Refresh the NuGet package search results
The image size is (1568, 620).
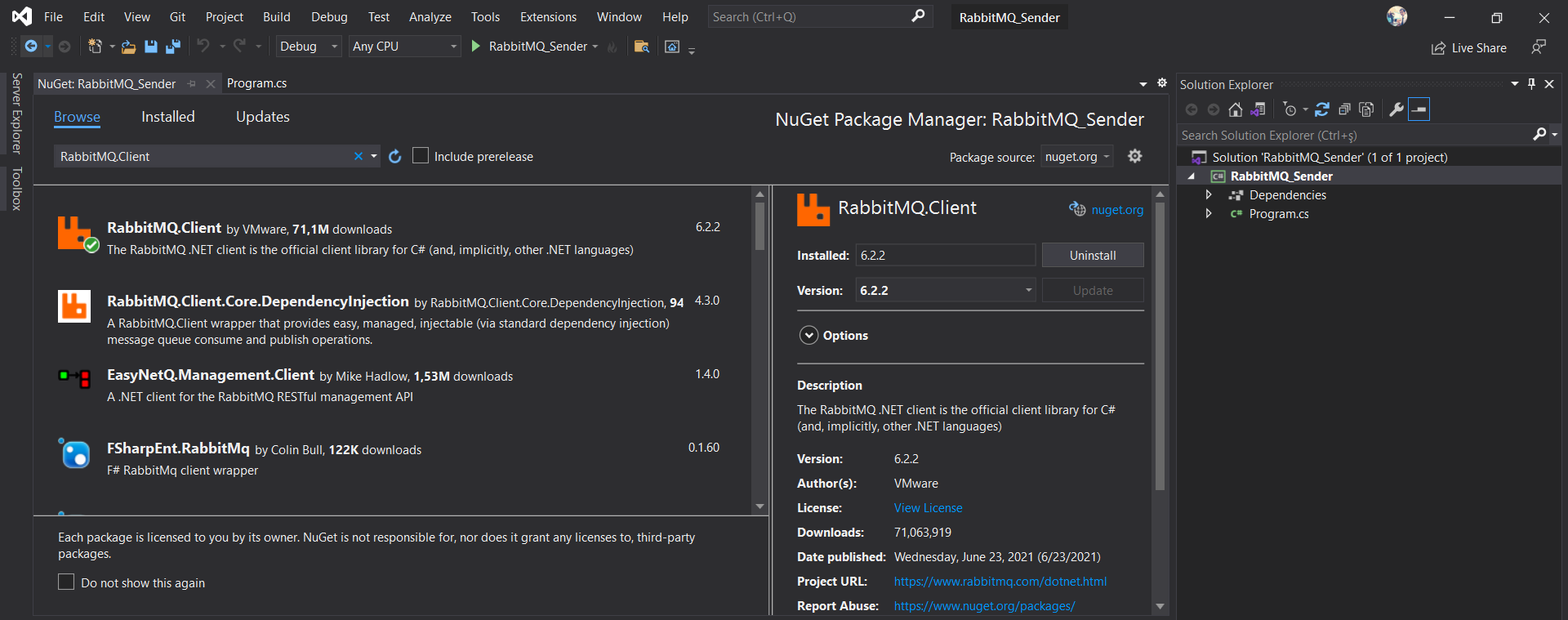395,157
